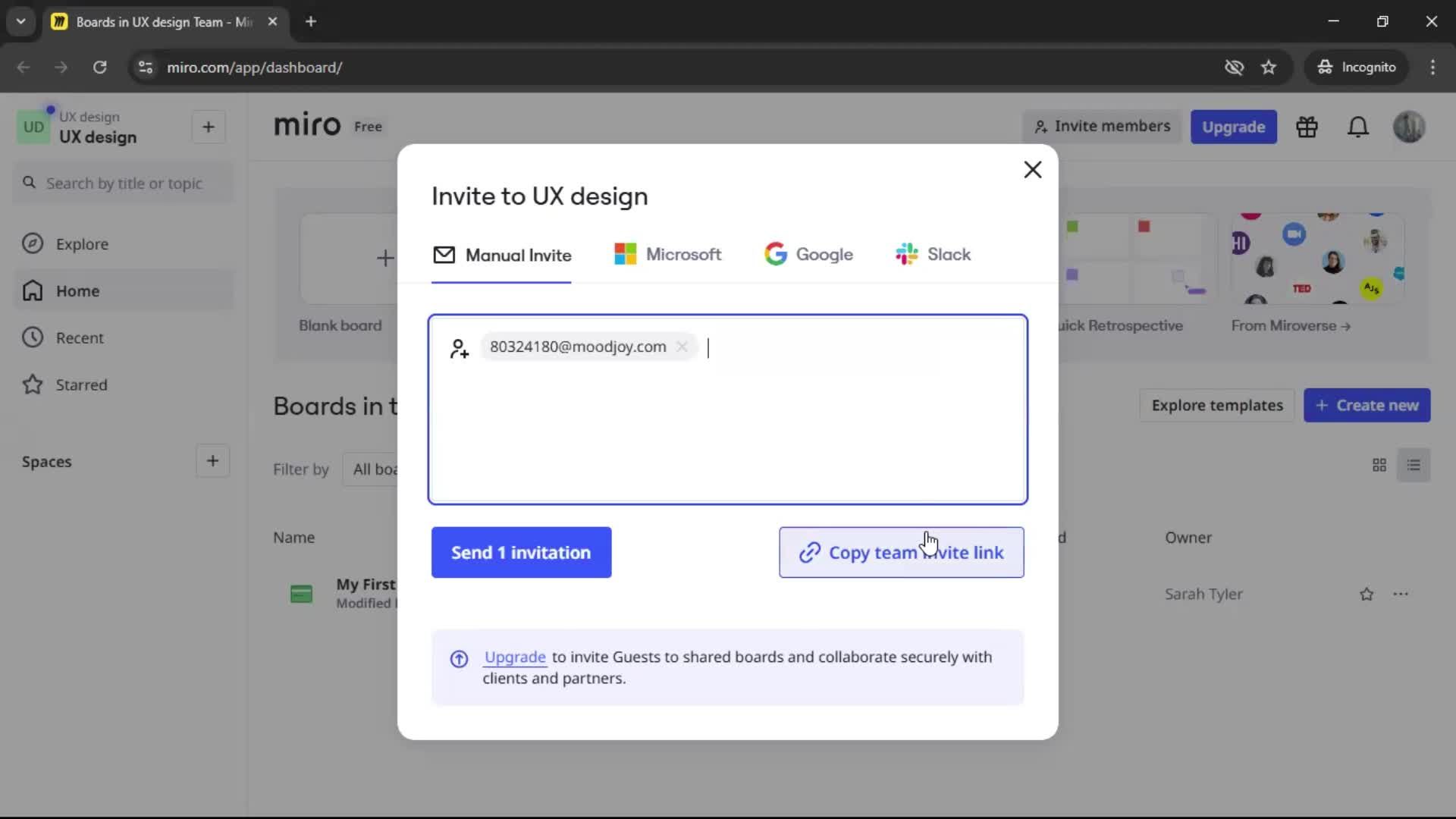
Task: Open the Microsoft invite tab
Action: pos(667,255)
